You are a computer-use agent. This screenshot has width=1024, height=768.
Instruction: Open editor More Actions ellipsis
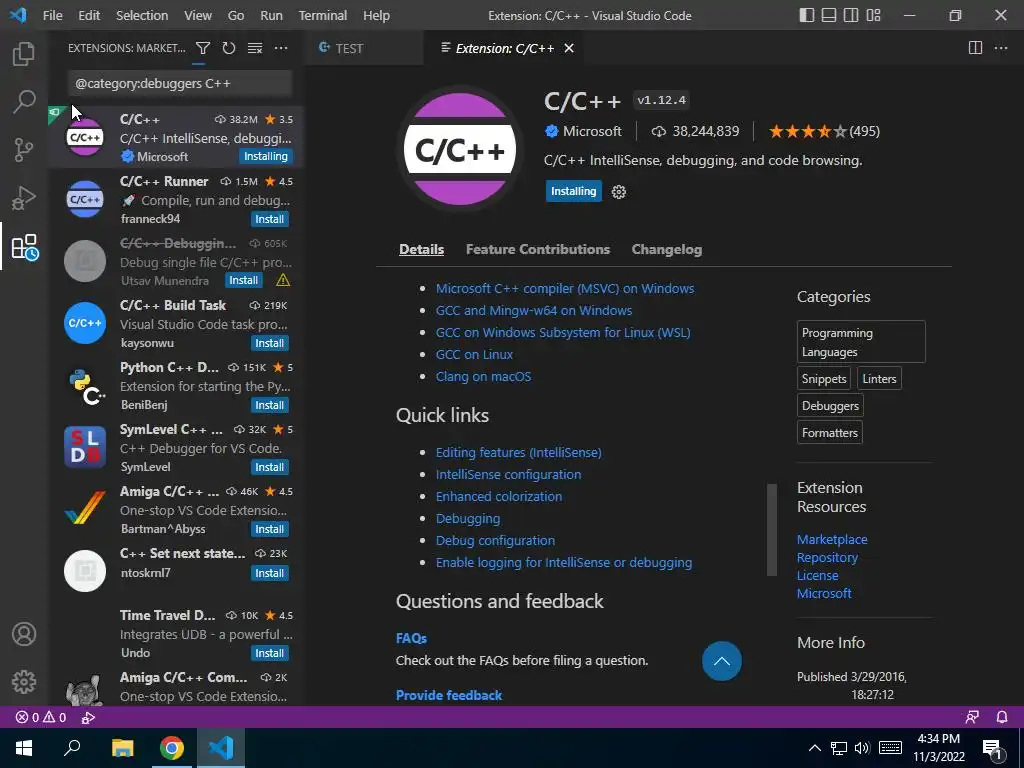click(x=1000, y=48)
